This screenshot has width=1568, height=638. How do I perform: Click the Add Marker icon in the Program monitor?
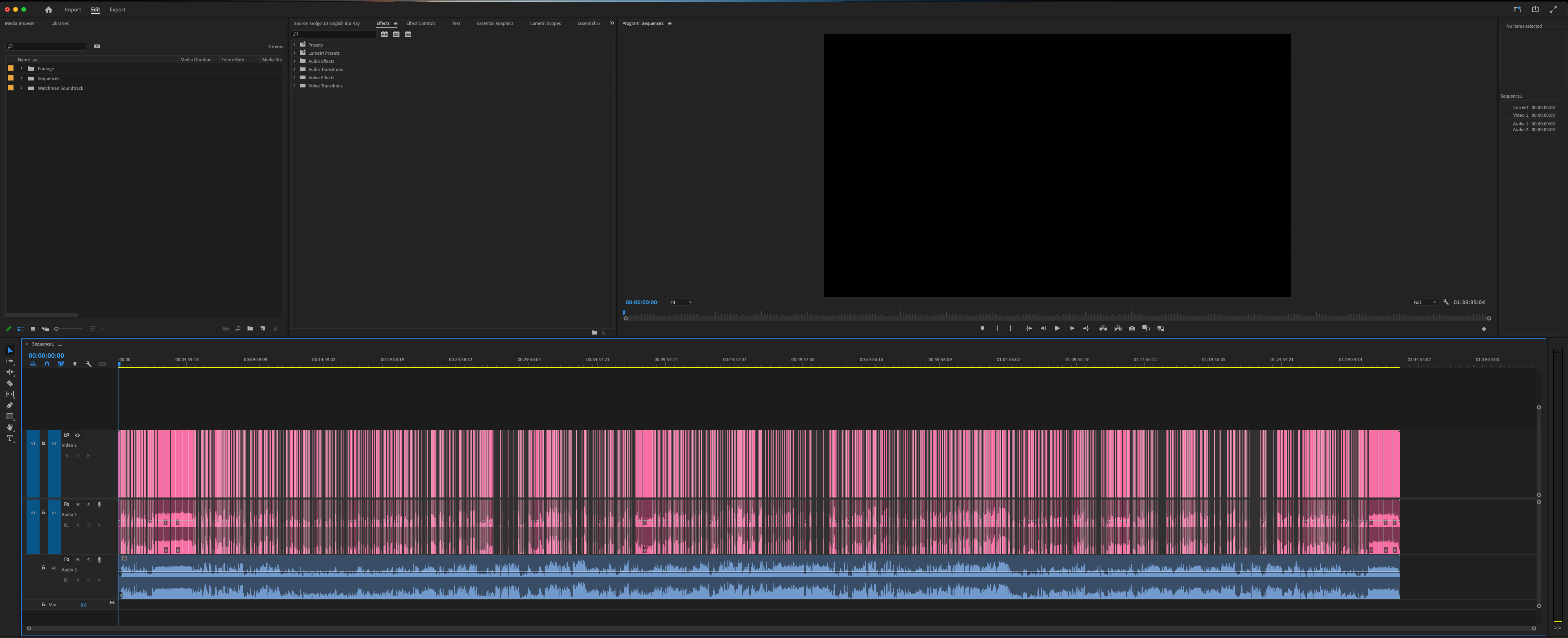[982, 329]
